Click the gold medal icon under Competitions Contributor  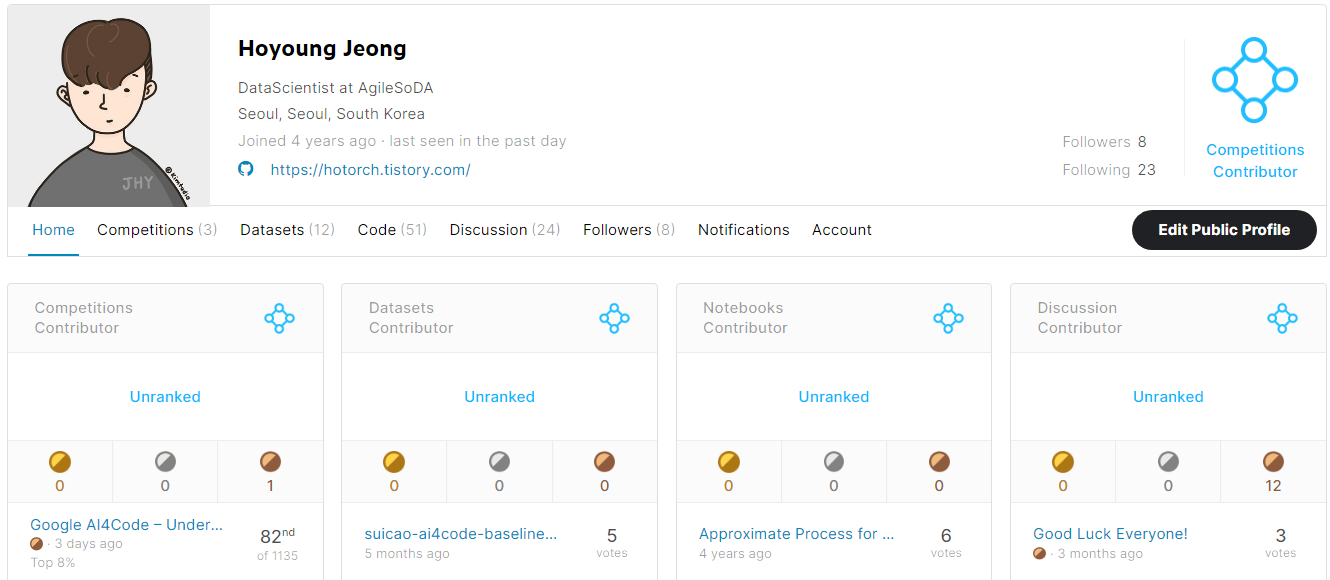(x=60, y=461)
